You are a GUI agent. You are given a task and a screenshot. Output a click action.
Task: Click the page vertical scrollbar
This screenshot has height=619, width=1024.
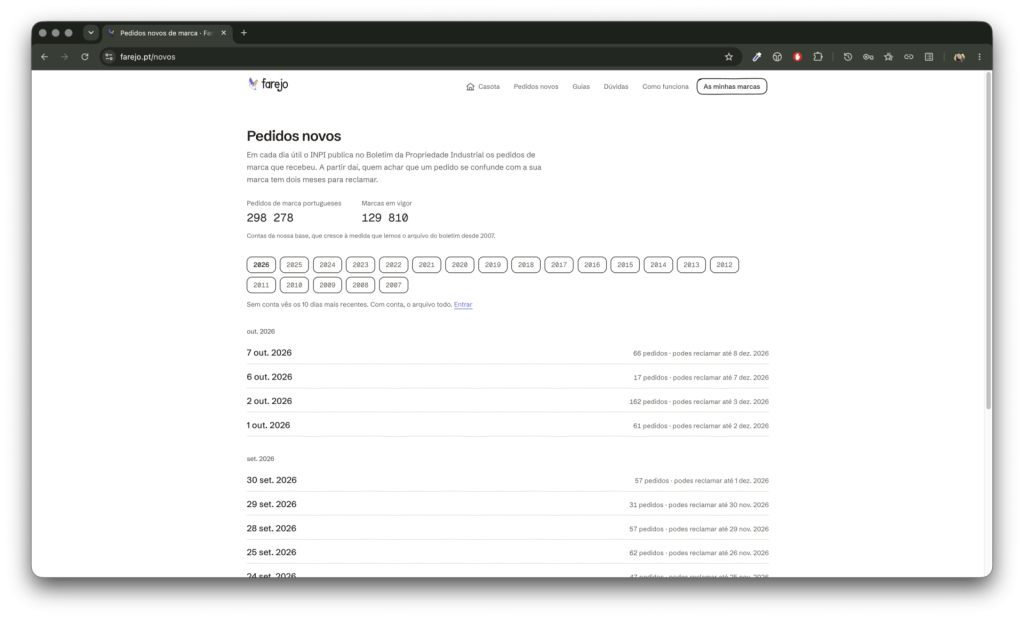tap(988, 242)
